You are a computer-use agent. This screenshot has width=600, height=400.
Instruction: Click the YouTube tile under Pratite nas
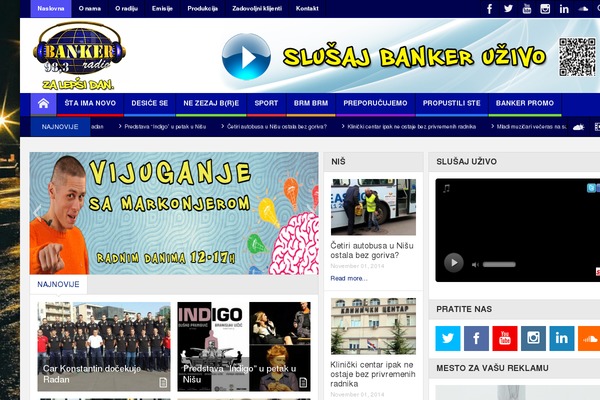click(505, 338)
